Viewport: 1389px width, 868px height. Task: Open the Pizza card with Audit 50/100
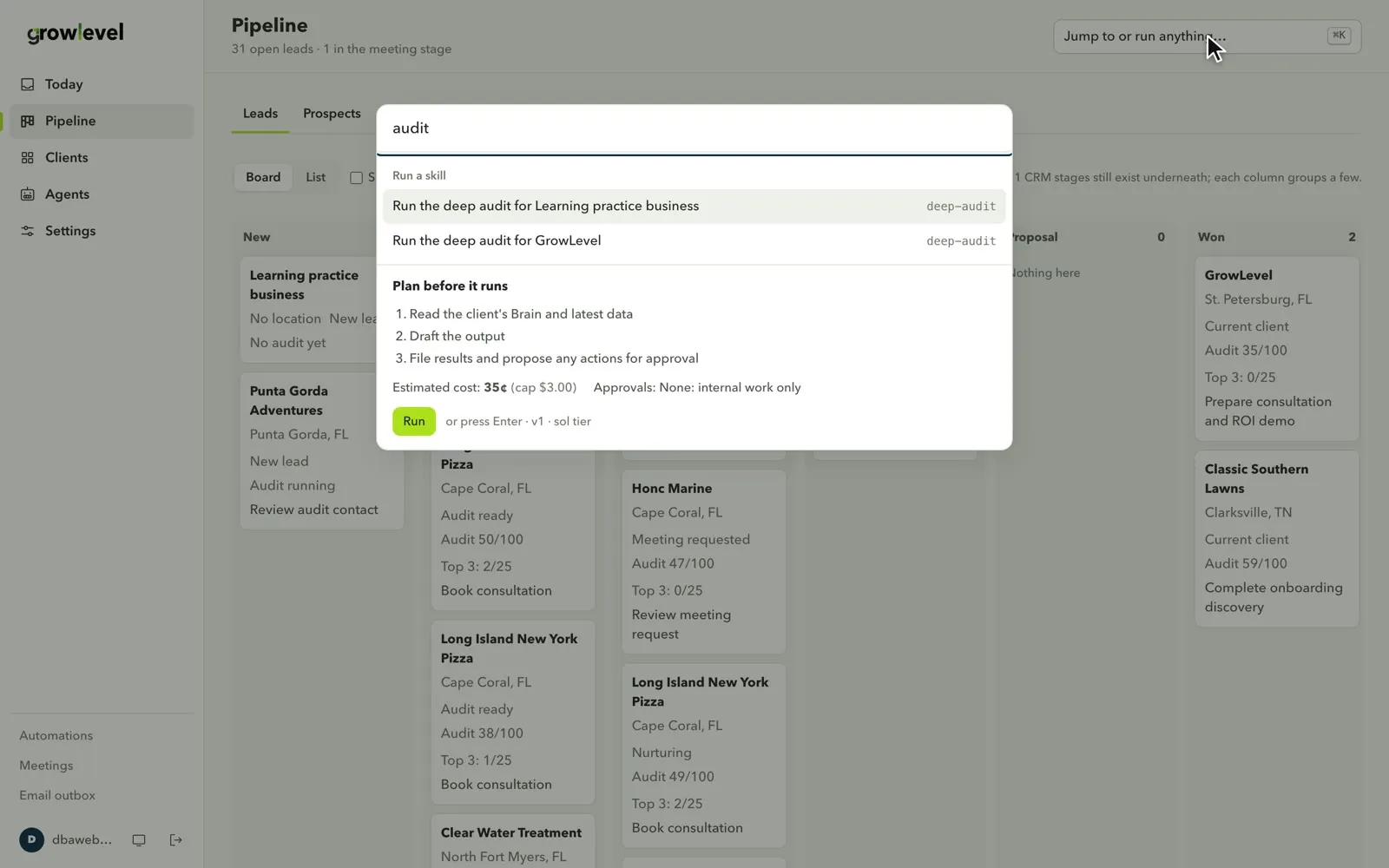tap(512, 521)
